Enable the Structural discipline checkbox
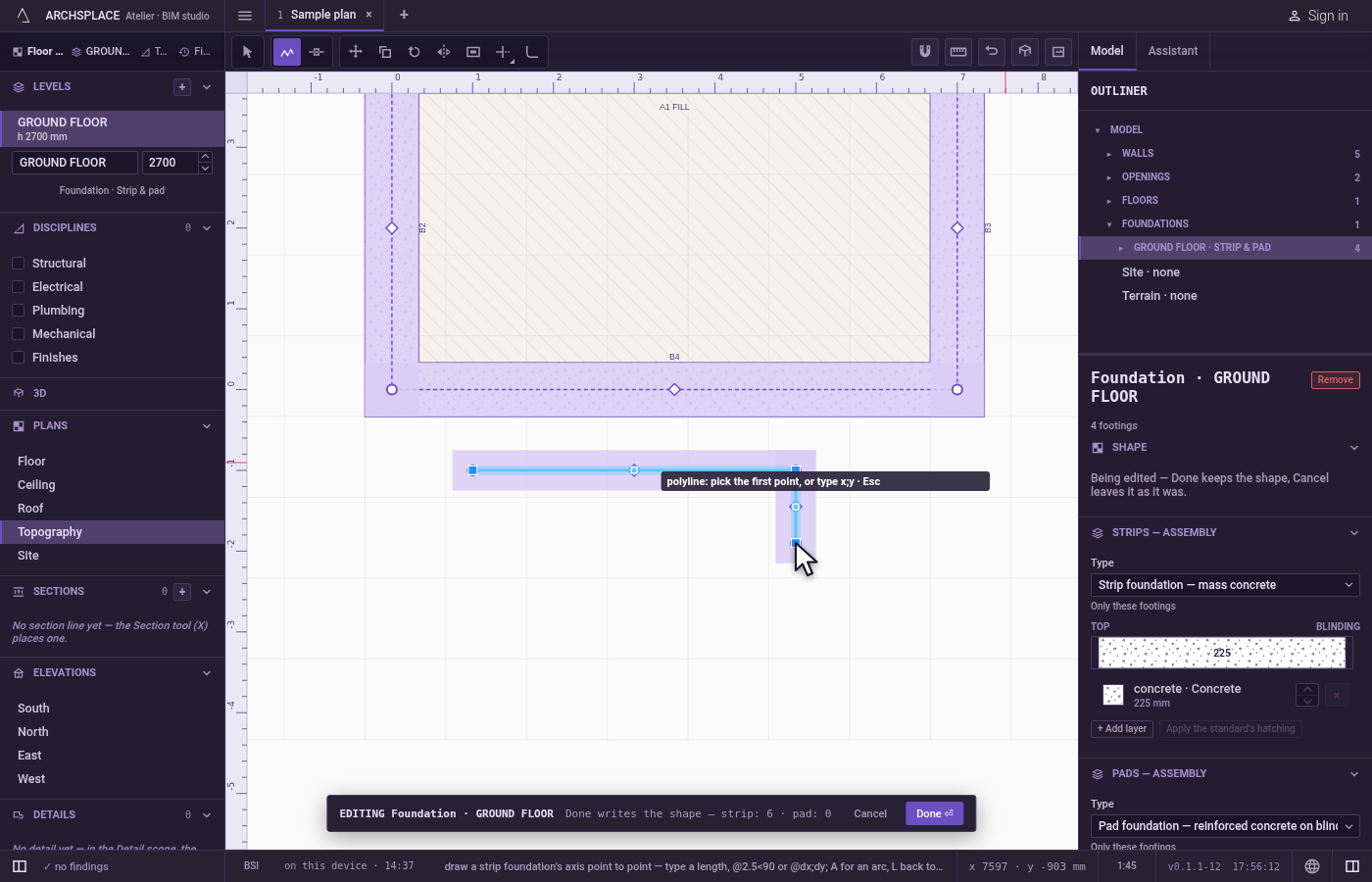 click(18, 264)
